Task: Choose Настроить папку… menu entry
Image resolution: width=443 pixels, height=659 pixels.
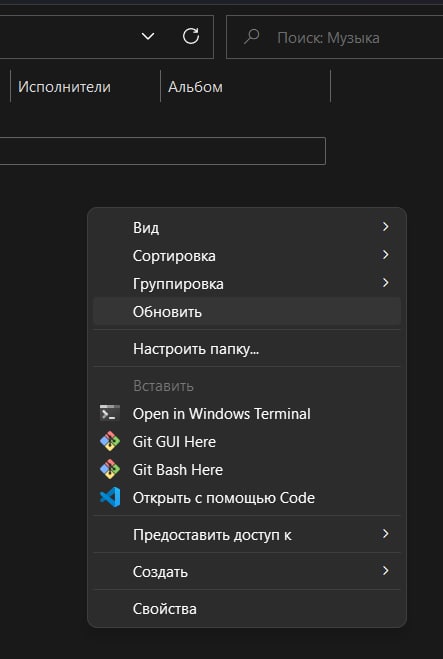Action: coord(247,349)
